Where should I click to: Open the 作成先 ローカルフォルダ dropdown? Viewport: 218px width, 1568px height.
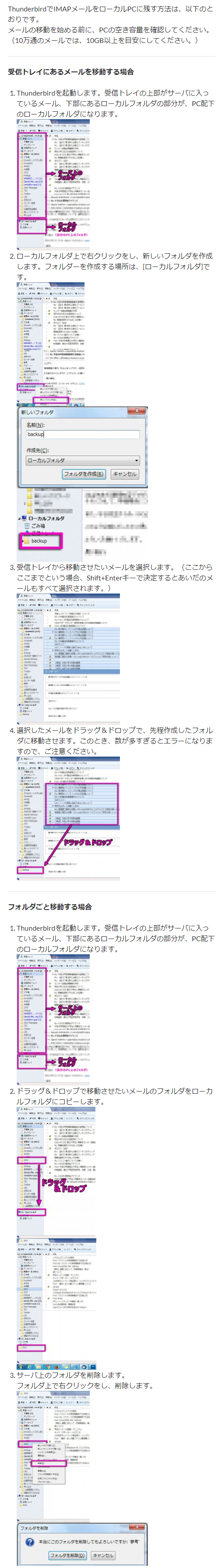tap(83, 460)
